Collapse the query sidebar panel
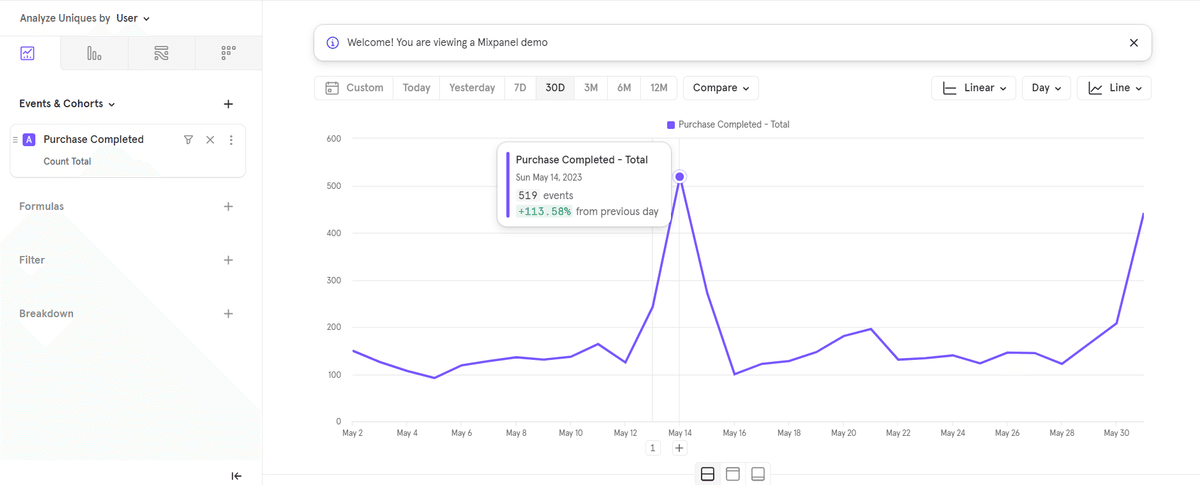The height and width of the screenshot is (485, 1200). (236, 476)
